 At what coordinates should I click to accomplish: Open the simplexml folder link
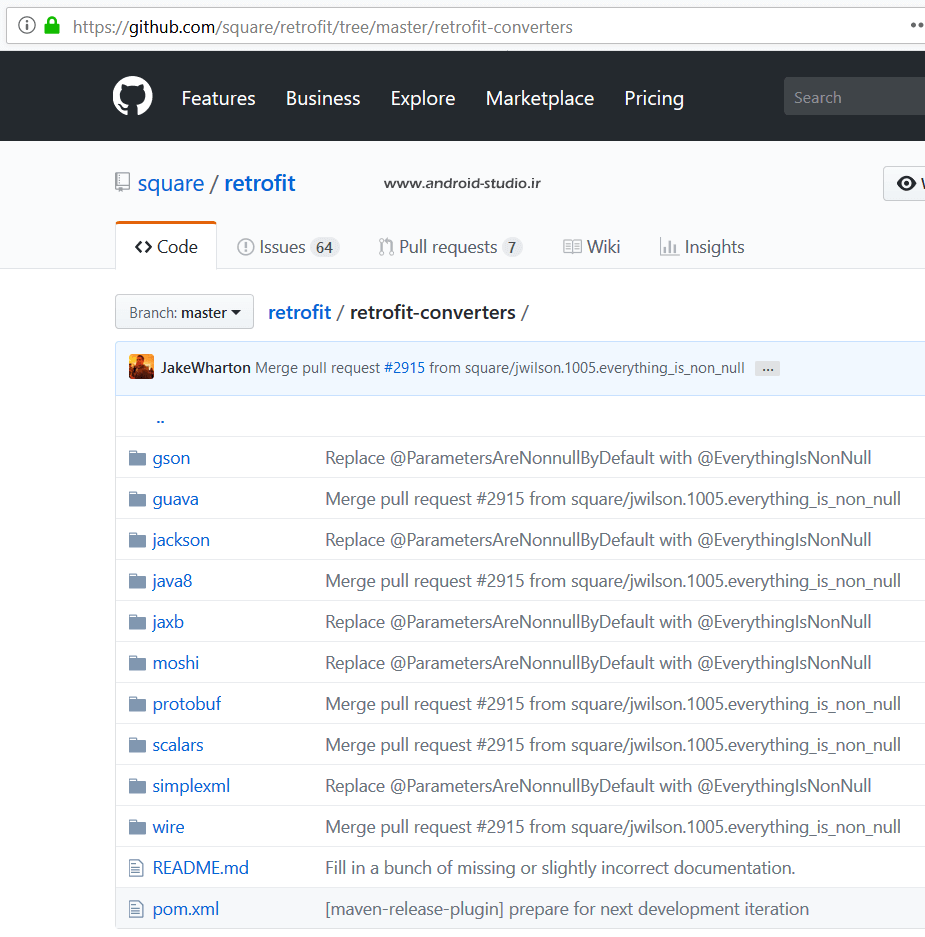pyautogui.click(x=191, y=786)
